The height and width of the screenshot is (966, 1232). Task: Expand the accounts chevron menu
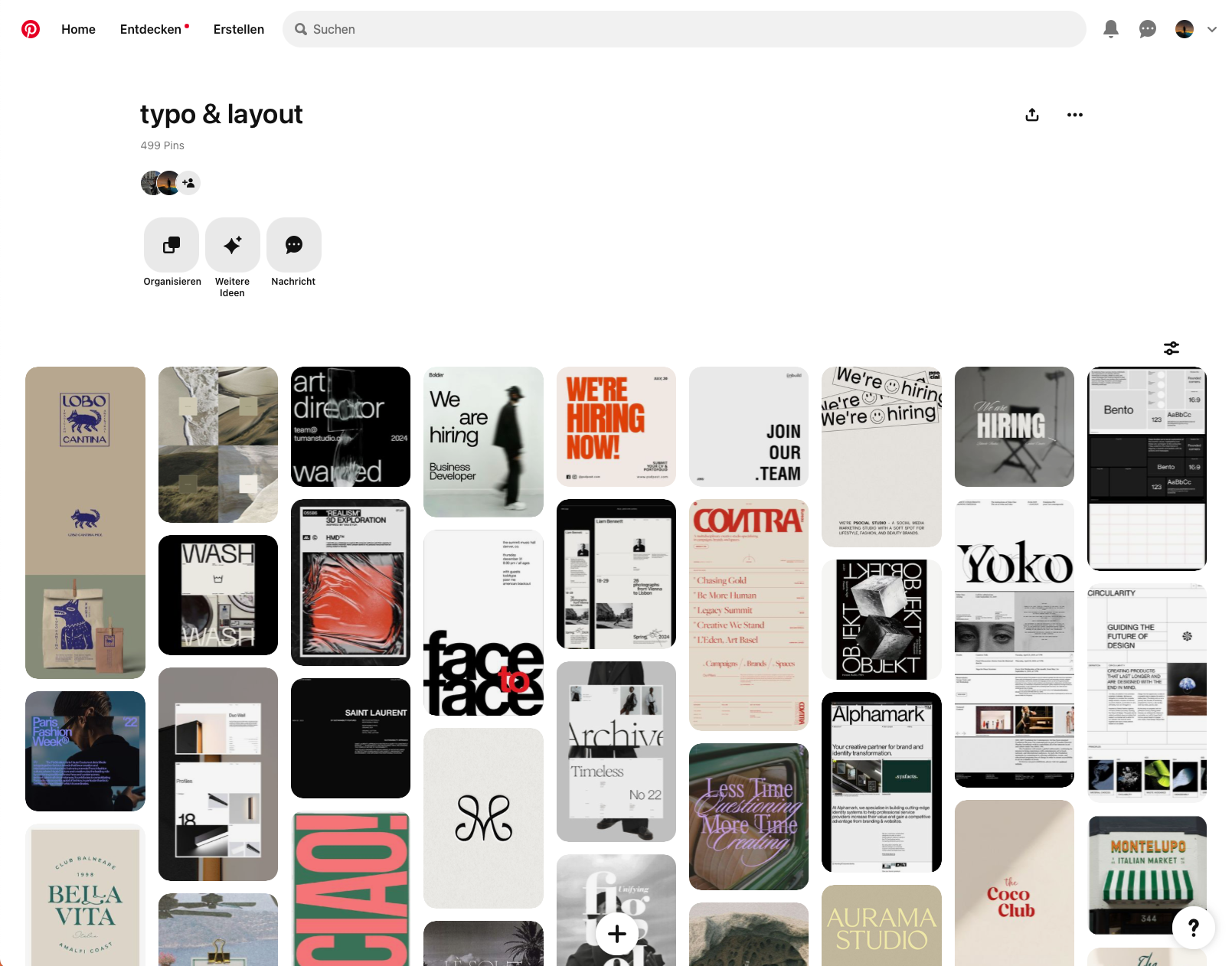point(1212,29)
